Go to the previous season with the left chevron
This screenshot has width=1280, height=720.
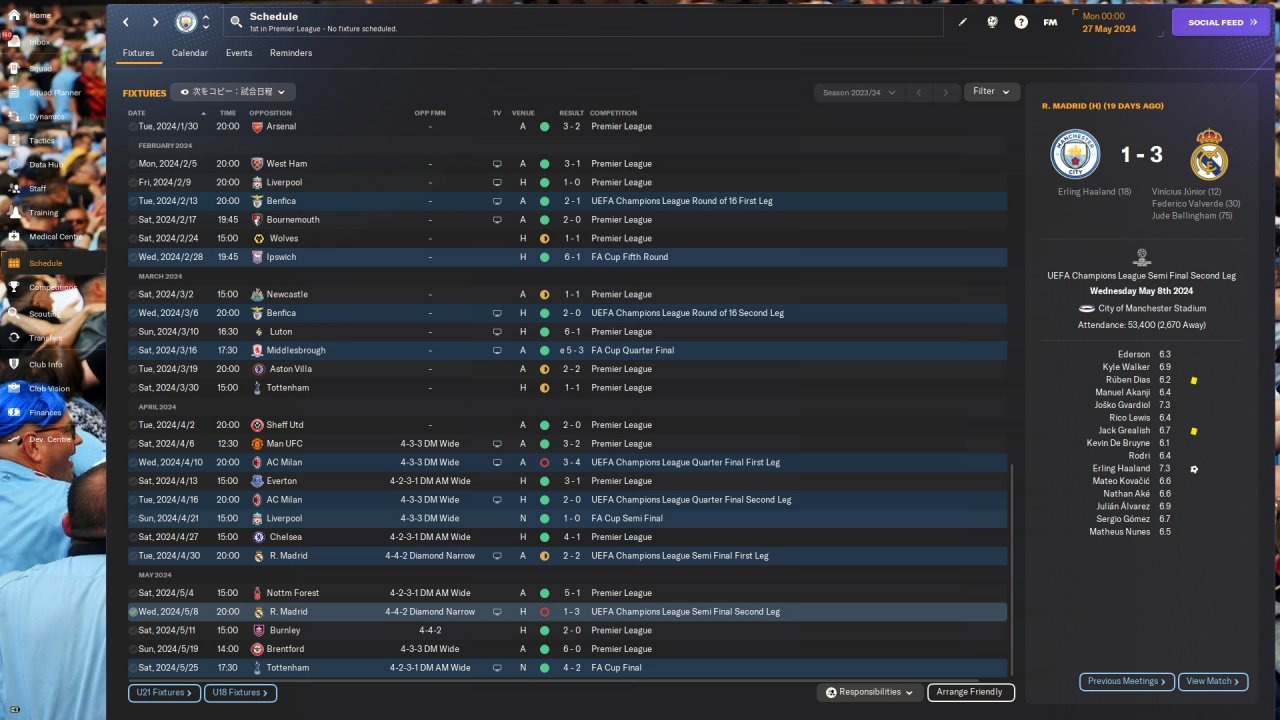point(919,93)
